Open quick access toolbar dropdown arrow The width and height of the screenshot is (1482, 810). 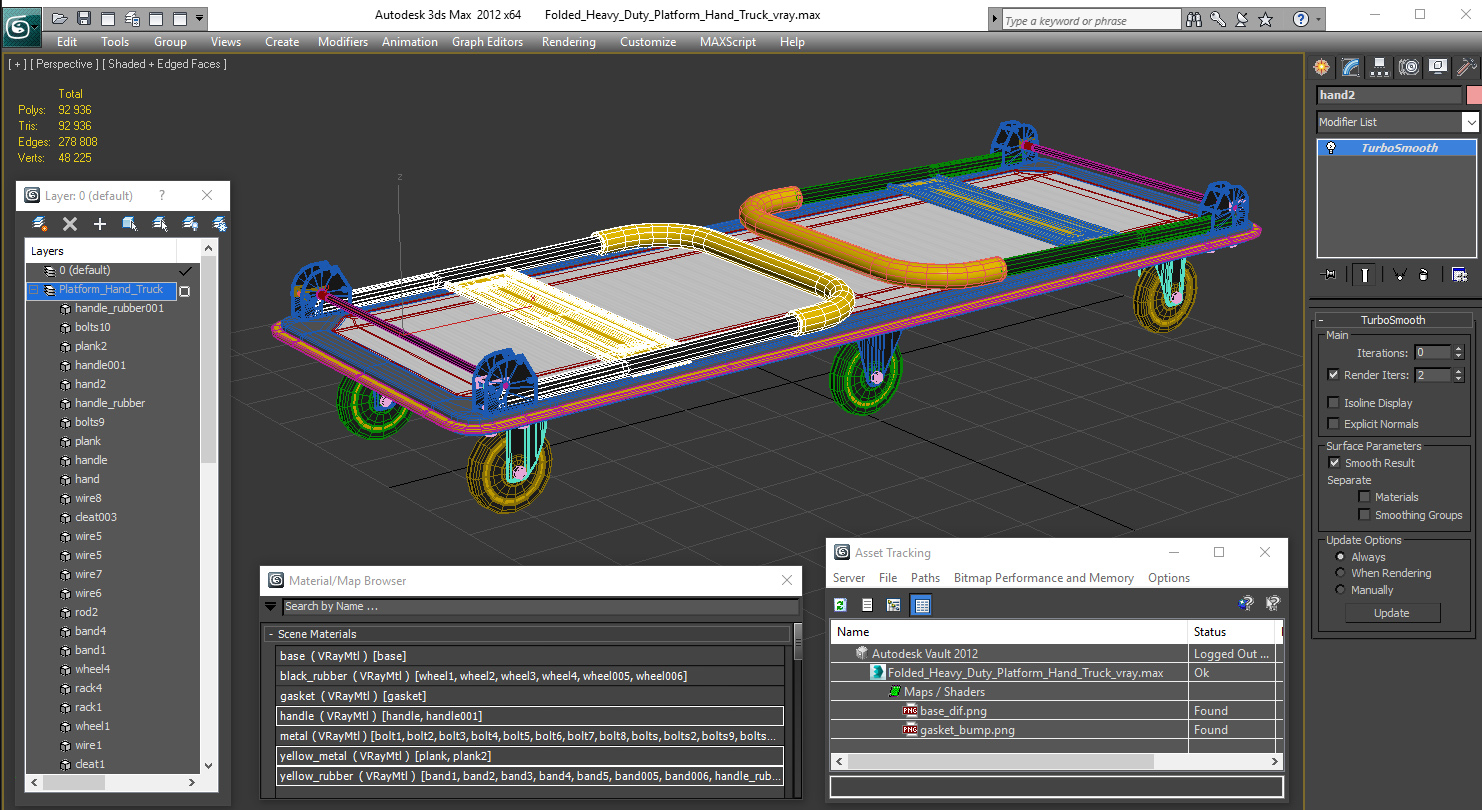tap(200, 18)
